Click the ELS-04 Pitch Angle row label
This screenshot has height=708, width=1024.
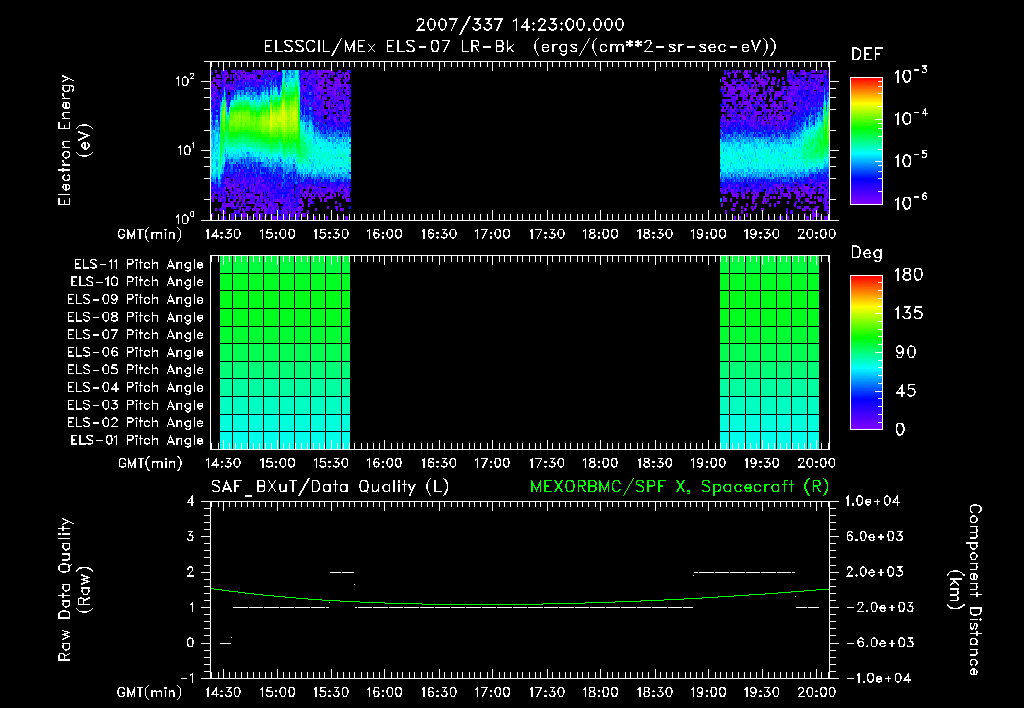135,387
